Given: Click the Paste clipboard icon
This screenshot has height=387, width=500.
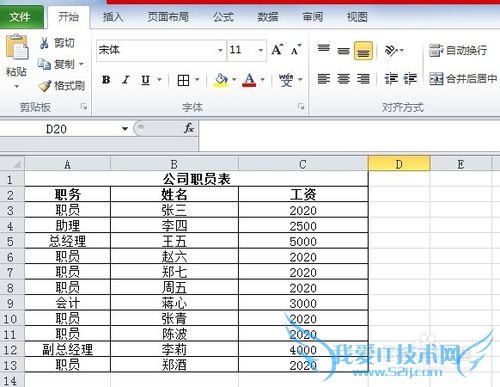Looking at the screenshot, I should click(17, 47).
